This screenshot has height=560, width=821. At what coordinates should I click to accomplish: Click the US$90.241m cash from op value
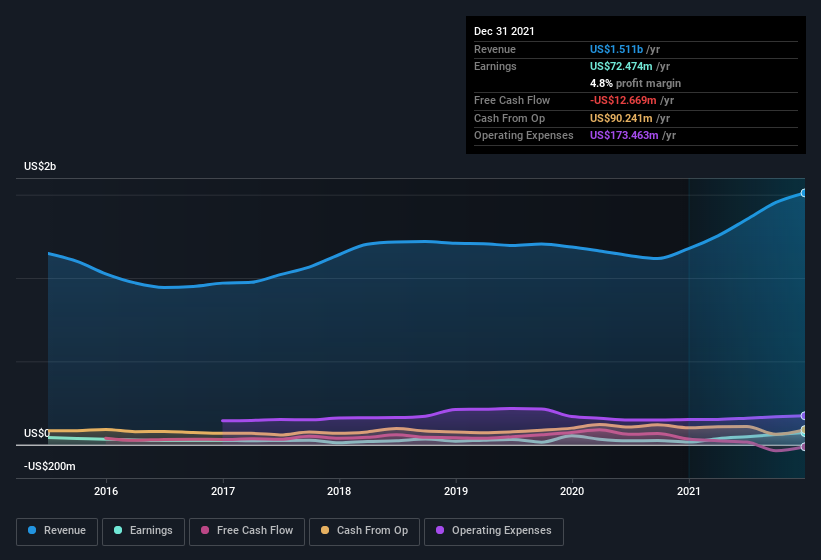(621, 118)
